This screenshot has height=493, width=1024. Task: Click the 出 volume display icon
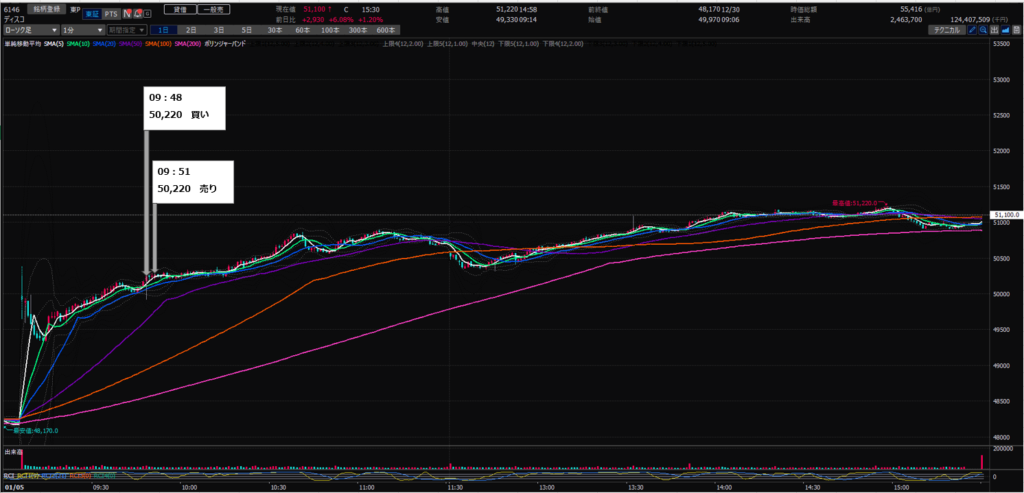point(995,31)
